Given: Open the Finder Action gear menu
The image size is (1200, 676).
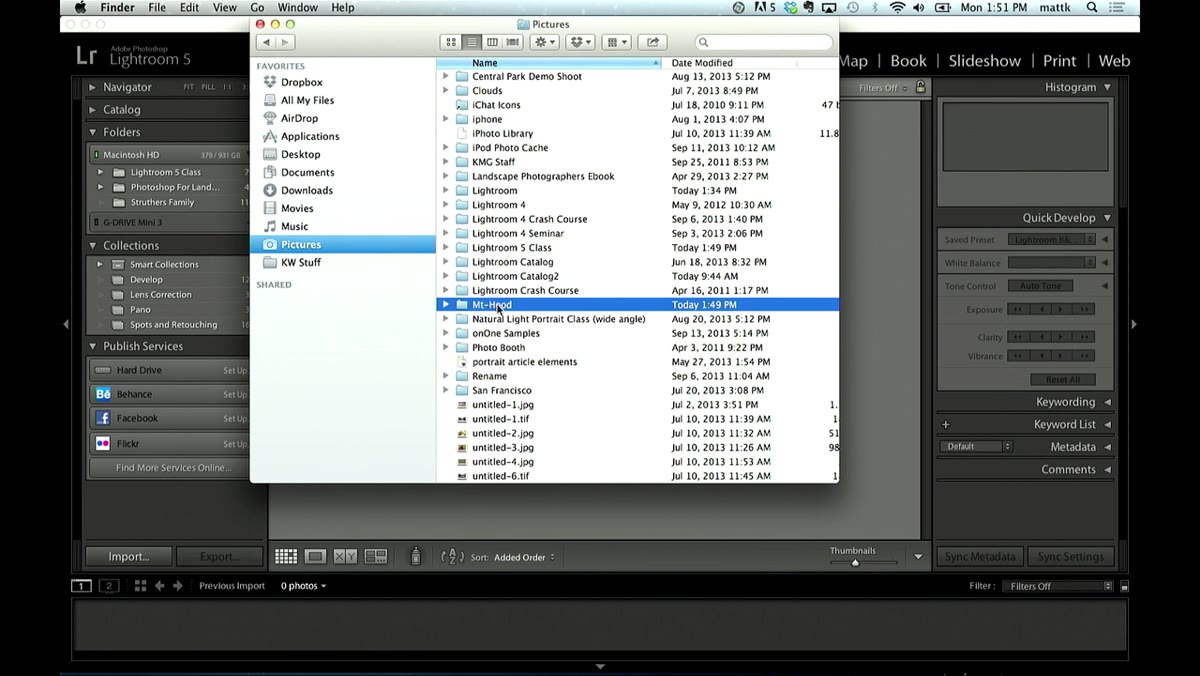Looking at the screenshot, I should pyautogui.click(x=545, y=42).
